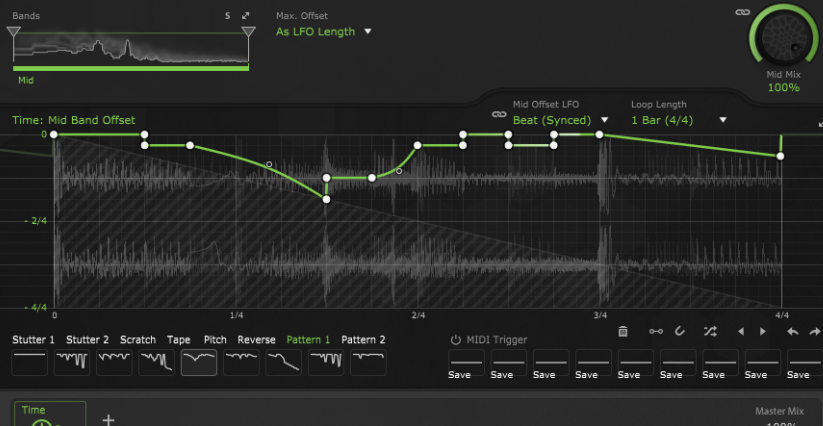Select the Pattern 1 tab
The height and width of the screenshot is (426, 823).
pyautogui.click(x=308, y=339)
